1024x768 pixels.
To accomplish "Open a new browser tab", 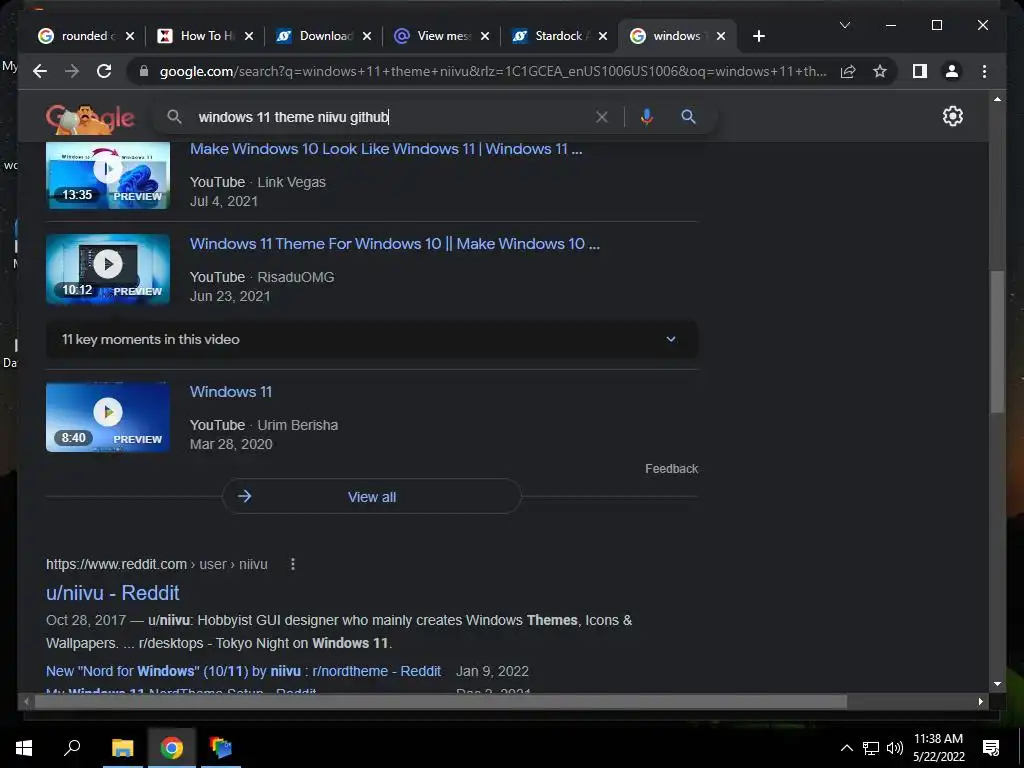I will pyautogui.click(x=758, y=36).
